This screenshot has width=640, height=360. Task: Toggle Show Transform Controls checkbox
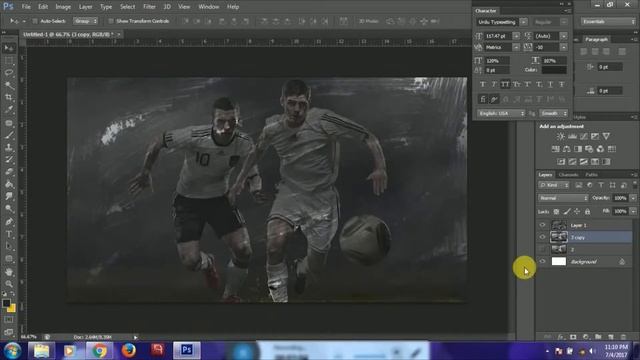pyautogui.click(x=111, y=21)
